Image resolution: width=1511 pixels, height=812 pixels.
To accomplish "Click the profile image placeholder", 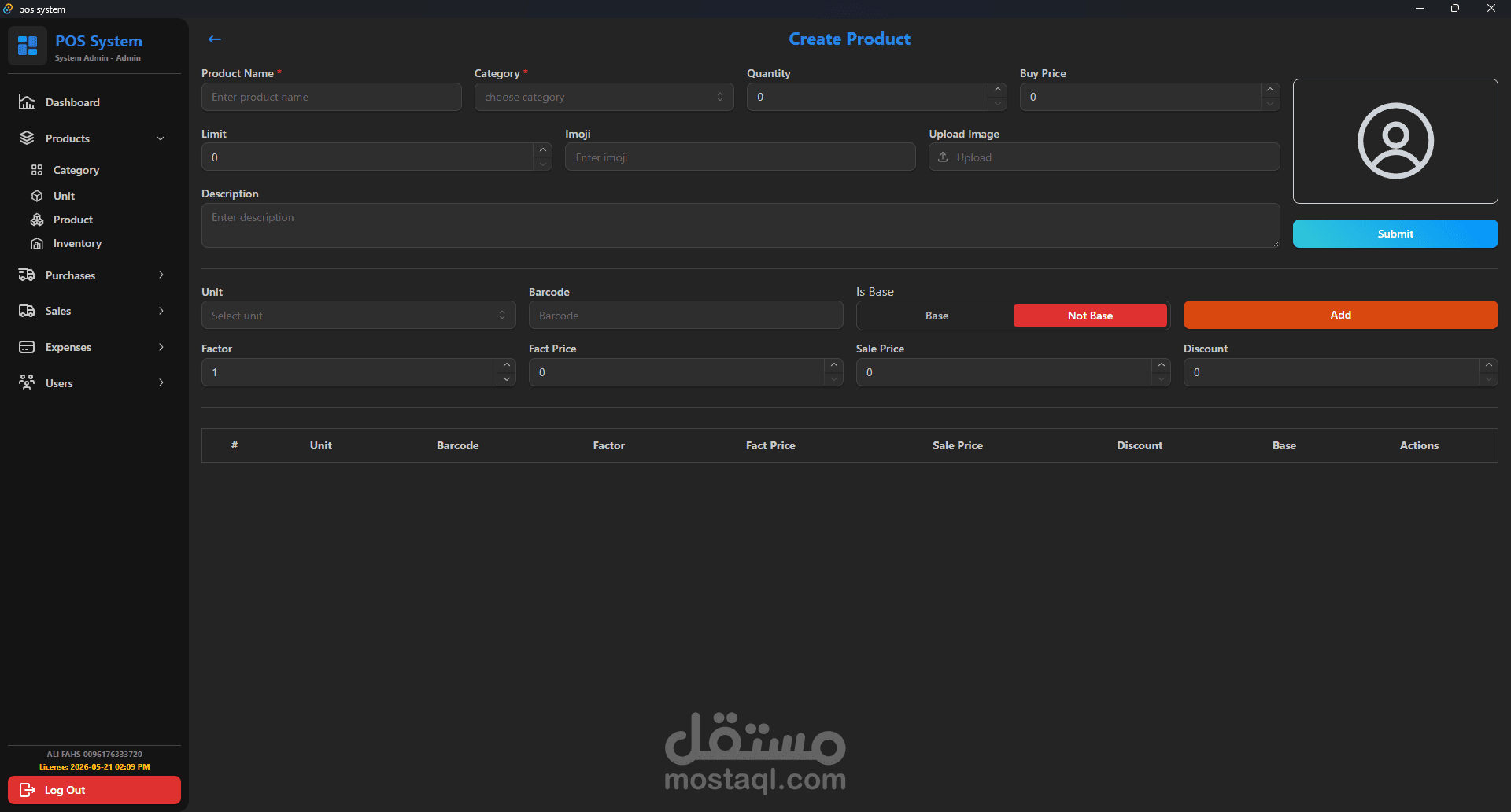I will 1395,141.
